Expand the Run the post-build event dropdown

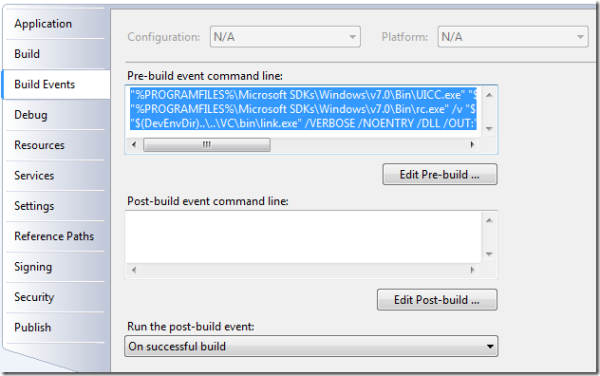coord(311,346)
